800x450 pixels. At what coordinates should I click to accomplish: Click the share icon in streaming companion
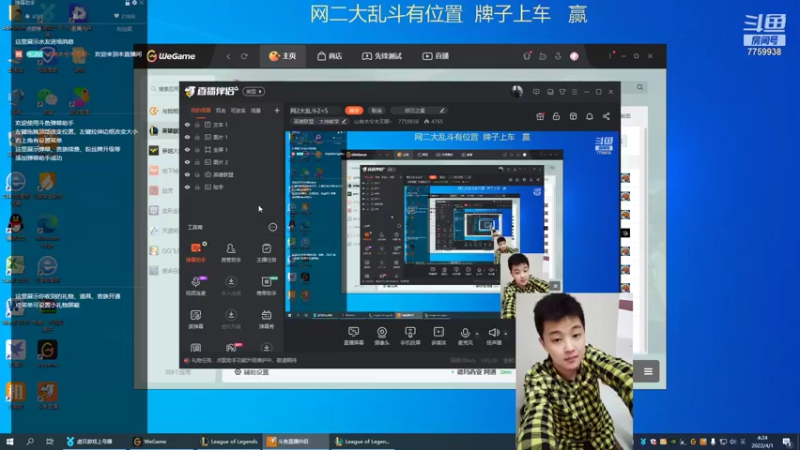(x=606, y=116)
